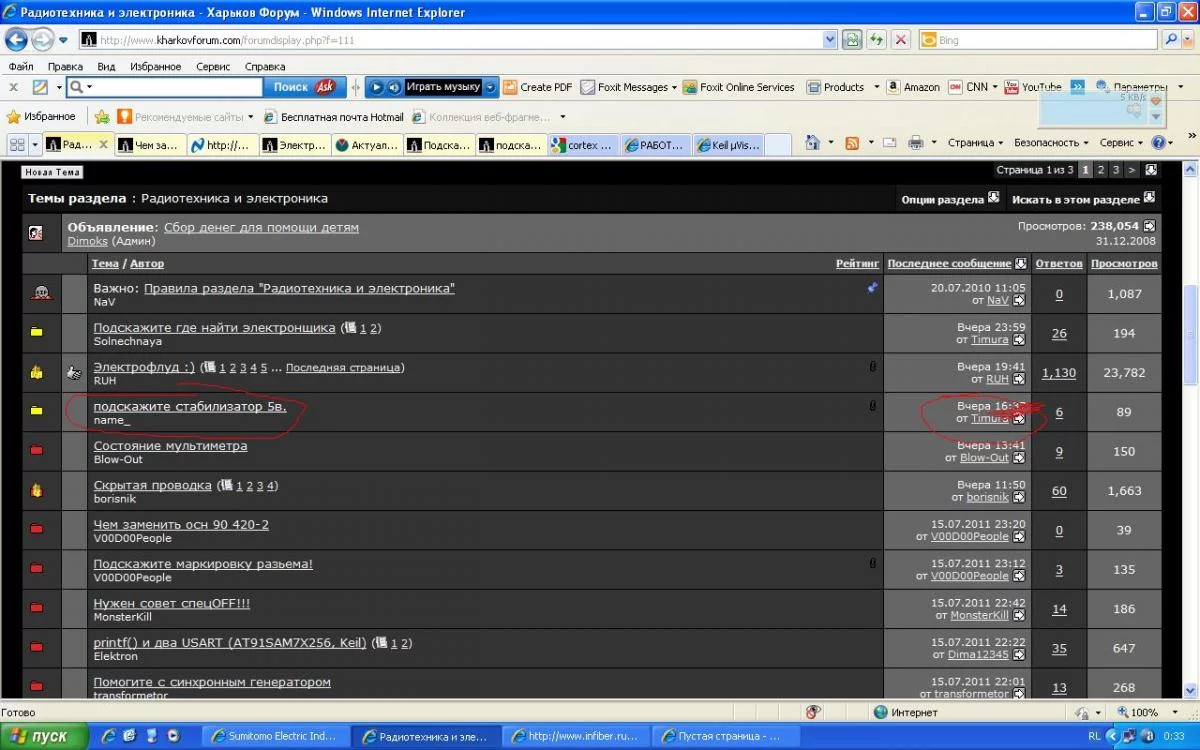
Task: Switch to the cortex browser tab
Action: pyautogui.click(x=584, y=145)
